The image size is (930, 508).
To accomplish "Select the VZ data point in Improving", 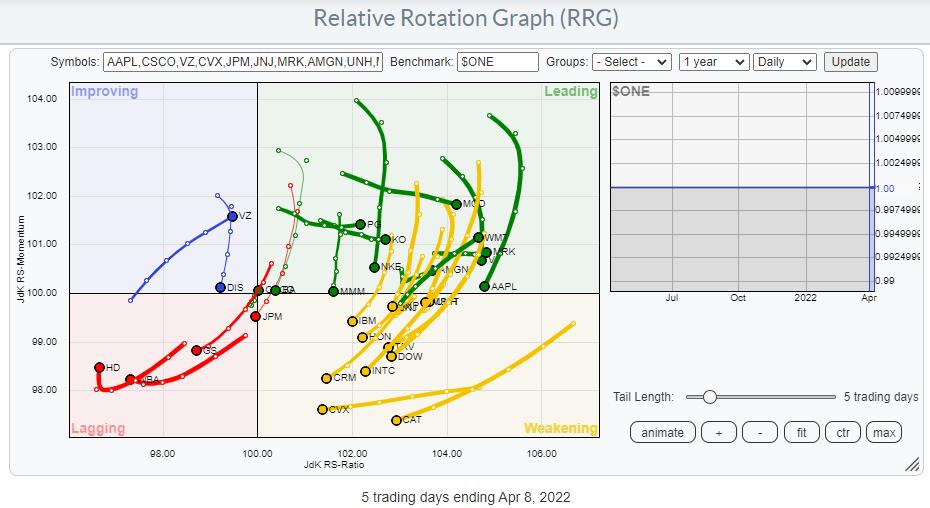I will (x=232, y=216).
